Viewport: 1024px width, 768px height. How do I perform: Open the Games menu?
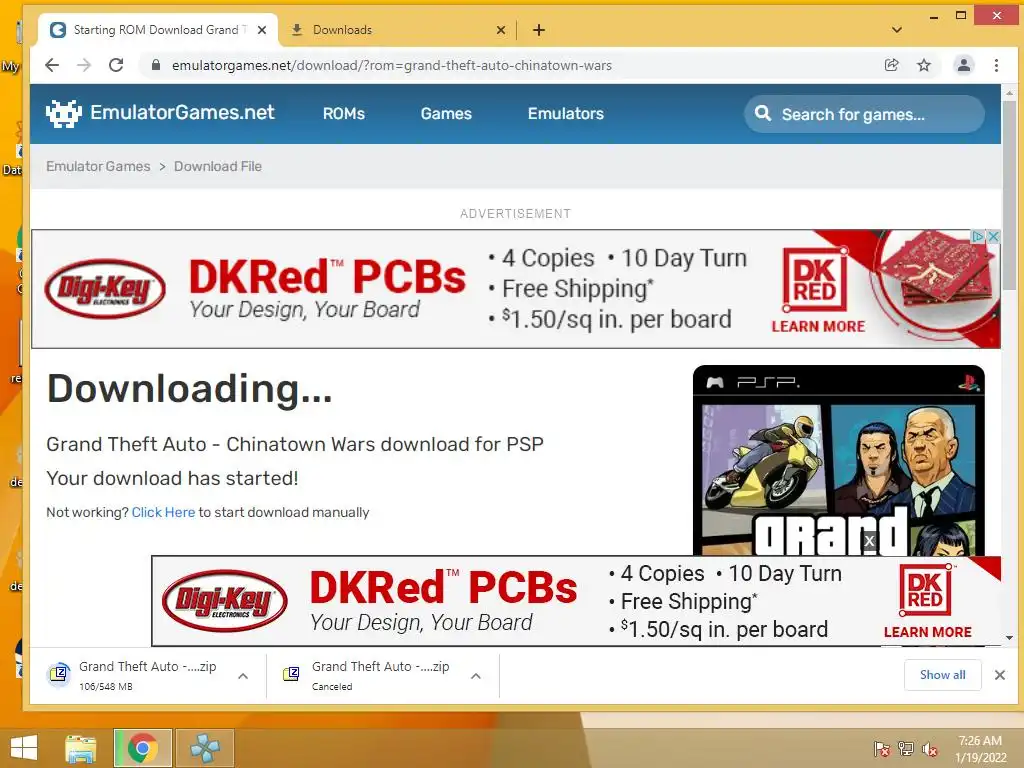[x=446, y=114]
